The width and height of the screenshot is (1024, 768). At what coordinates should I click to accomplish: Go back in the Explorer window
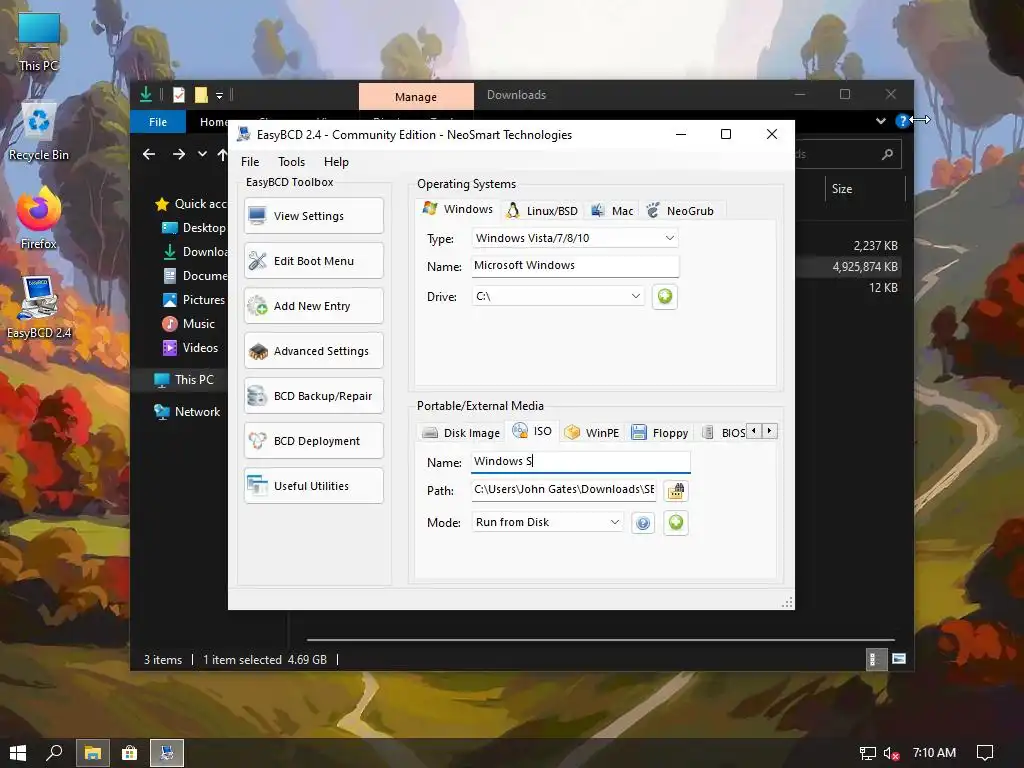coord(149,154)
